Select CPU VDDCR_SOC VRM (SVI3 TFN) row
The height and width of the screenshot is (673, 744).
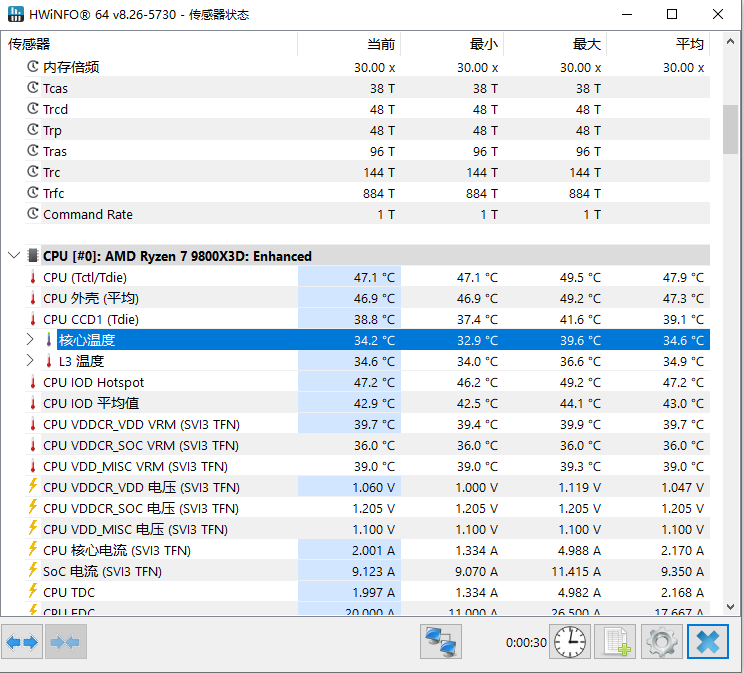367,445
